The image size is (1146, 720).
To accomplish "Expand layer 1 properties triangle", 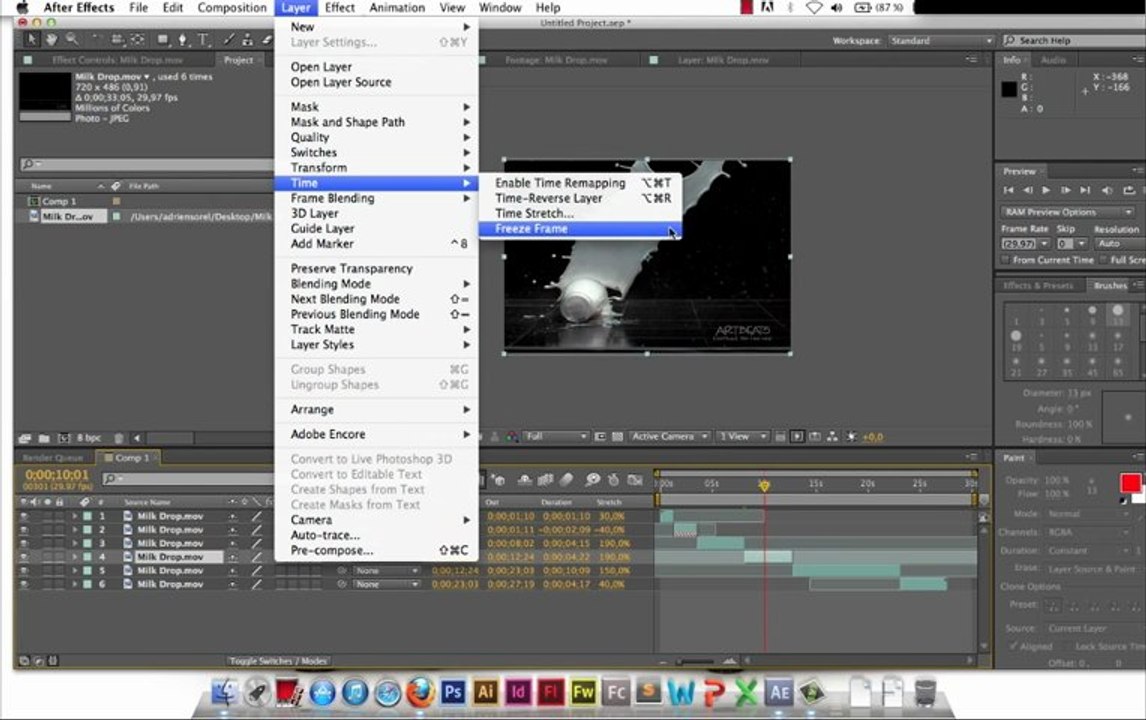I will (74, 516).
